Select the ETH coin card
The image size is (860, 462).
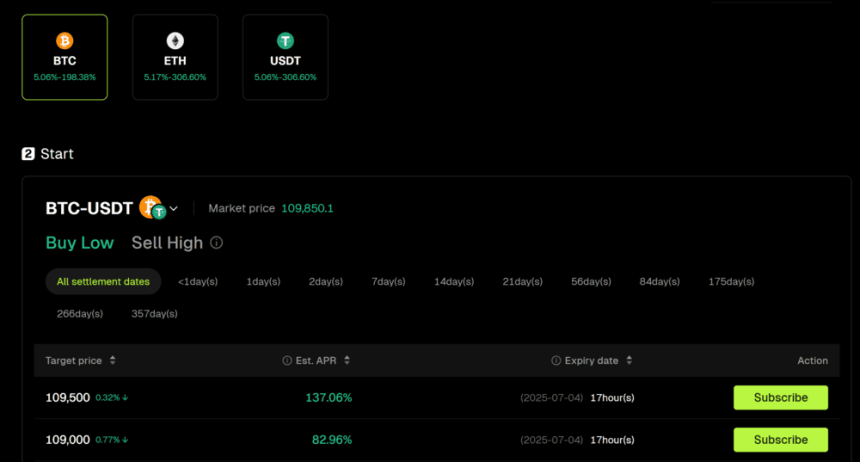click(x=175, y=57)
